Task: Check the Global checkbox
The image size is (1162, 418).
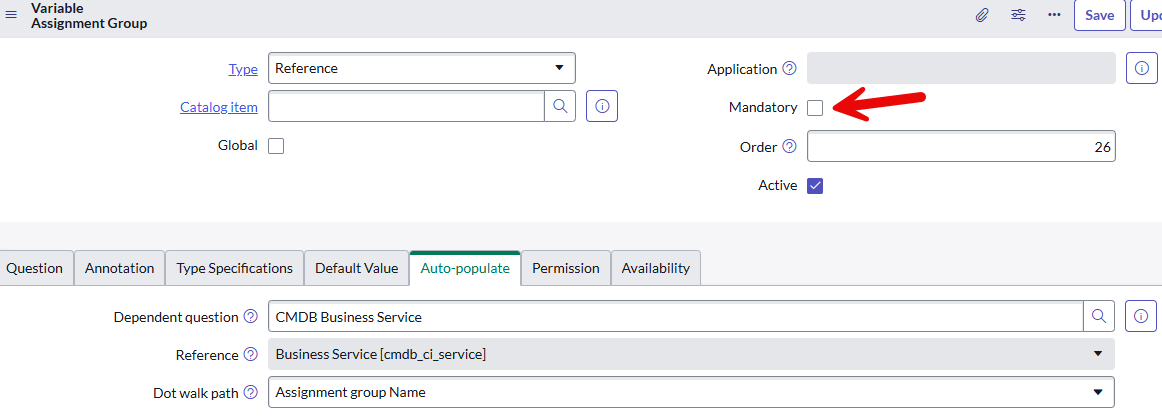Action: (276, 146)
